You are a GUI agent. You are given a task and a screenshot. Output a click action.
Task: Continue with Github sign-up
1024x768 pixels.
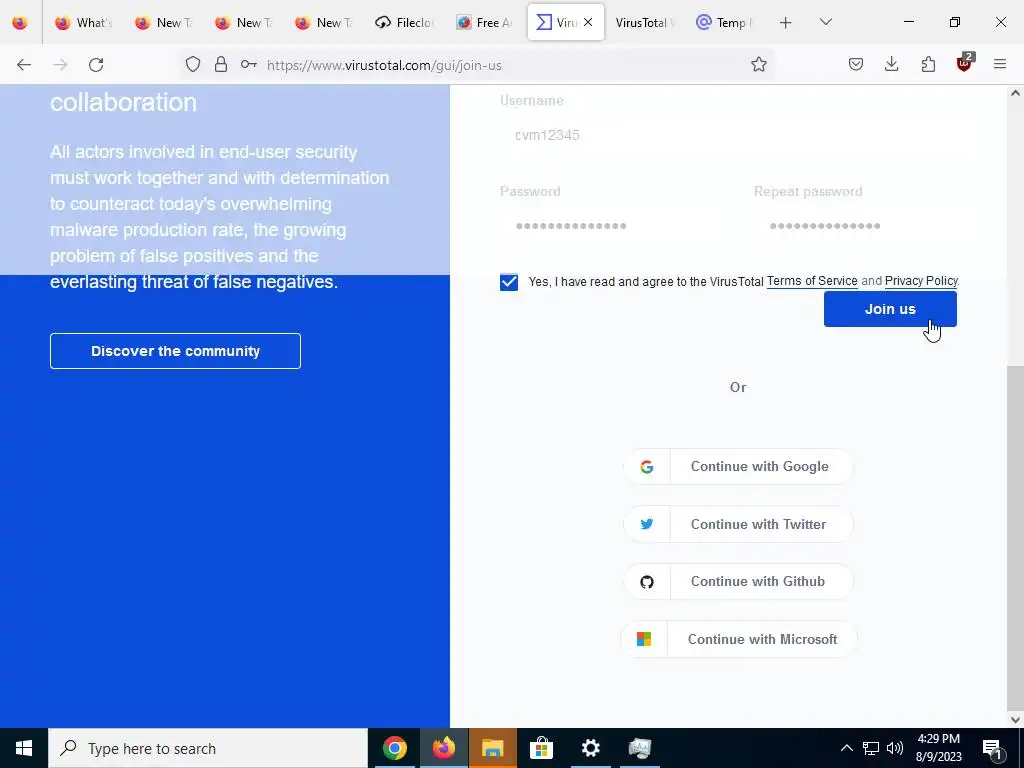point(738,582)
